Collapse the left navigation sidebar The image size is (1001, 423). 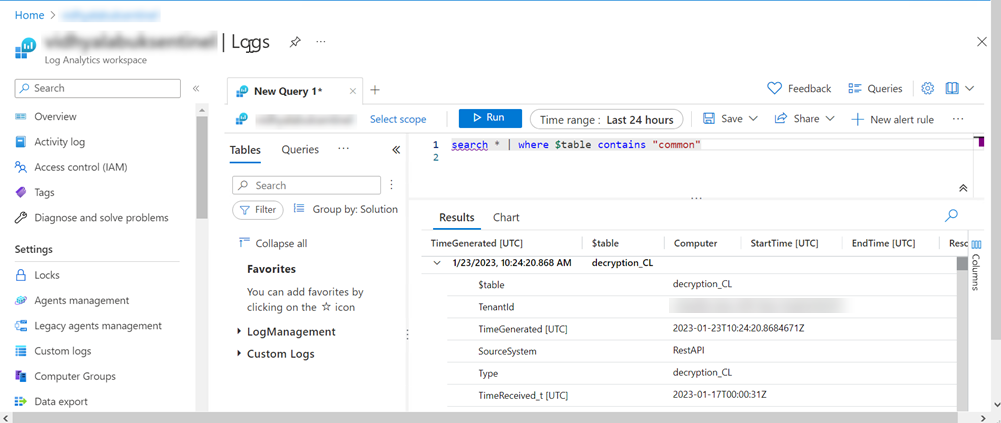coord(196,89)
